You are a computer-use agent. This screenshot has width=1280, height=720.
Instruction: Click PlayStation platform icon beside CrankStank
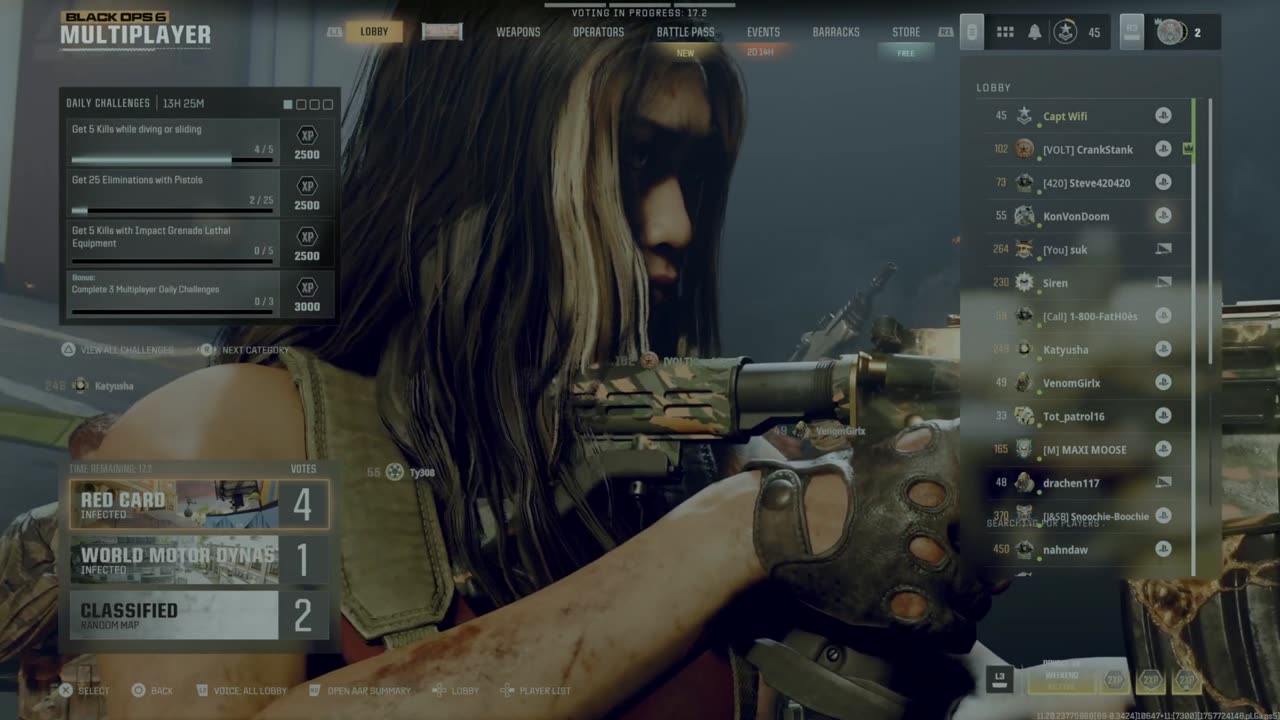[1163, 149]
